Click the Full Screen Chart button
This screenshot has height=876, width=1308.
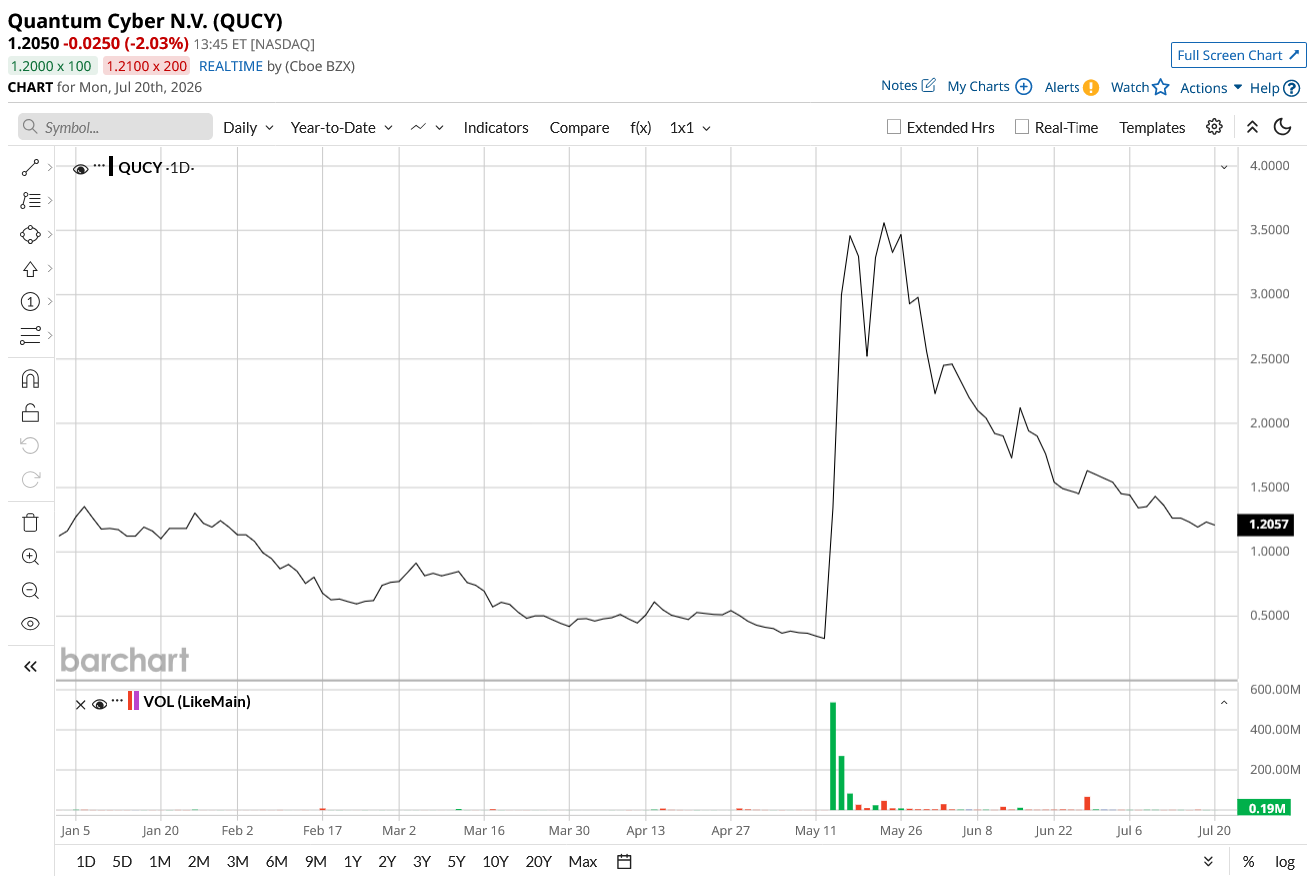click(x=1238, y=55)
